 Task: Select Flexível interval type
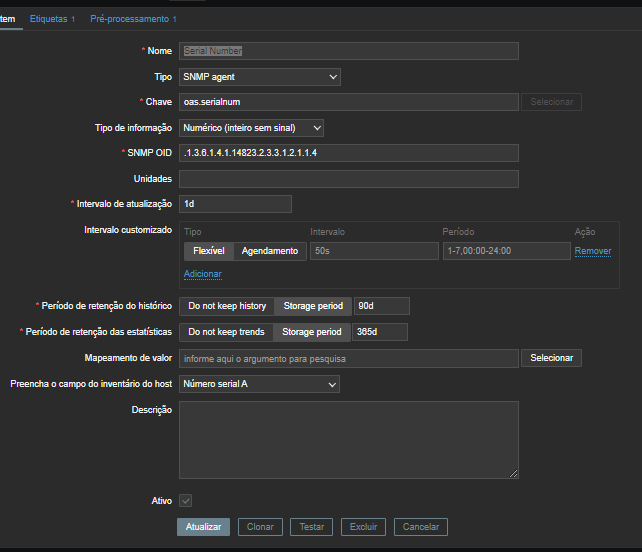tap(209, 251)
